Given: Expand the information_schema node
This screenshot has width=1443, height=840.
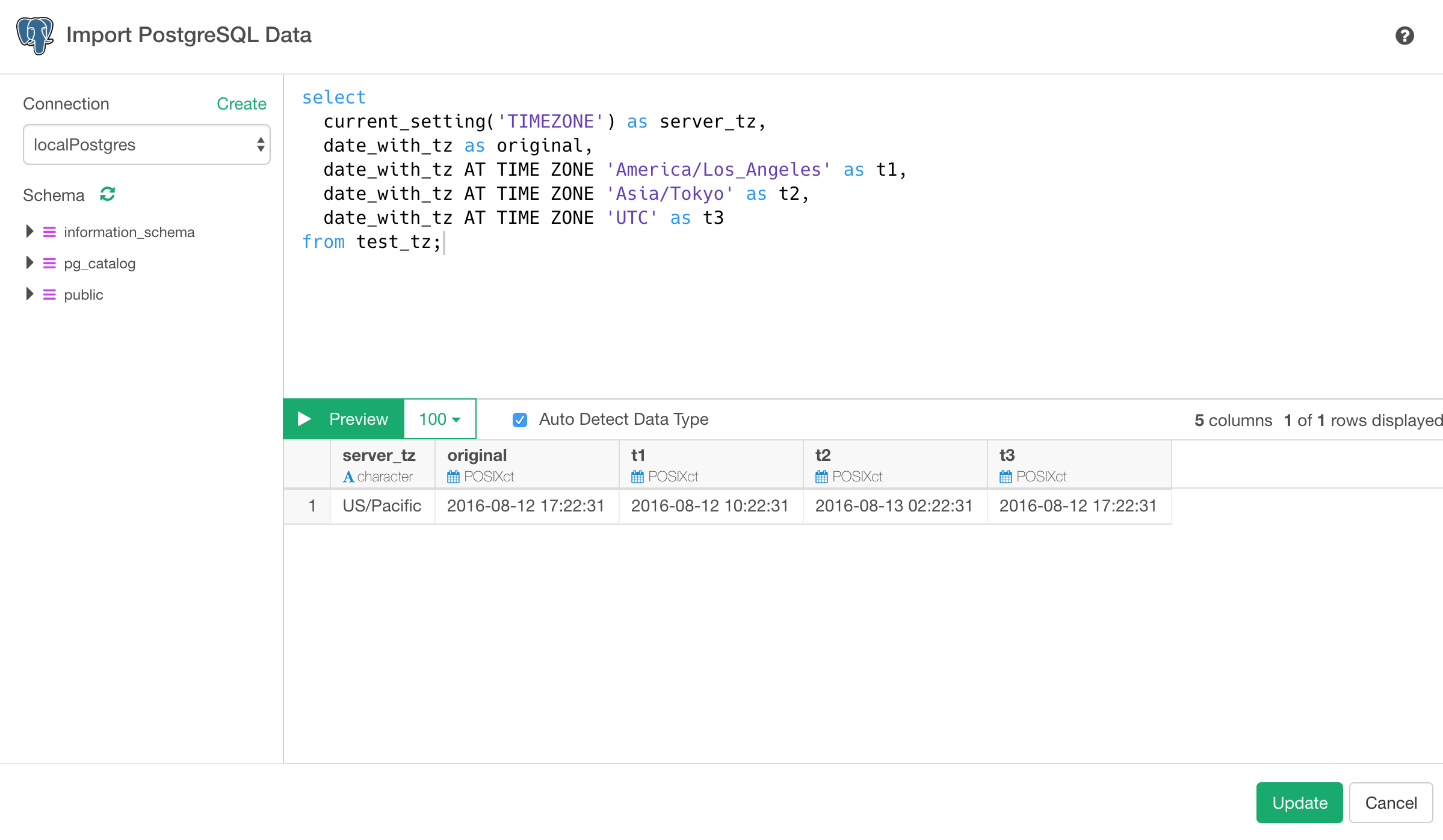Looking at the screenshot, I should click(x=28, y=231).
